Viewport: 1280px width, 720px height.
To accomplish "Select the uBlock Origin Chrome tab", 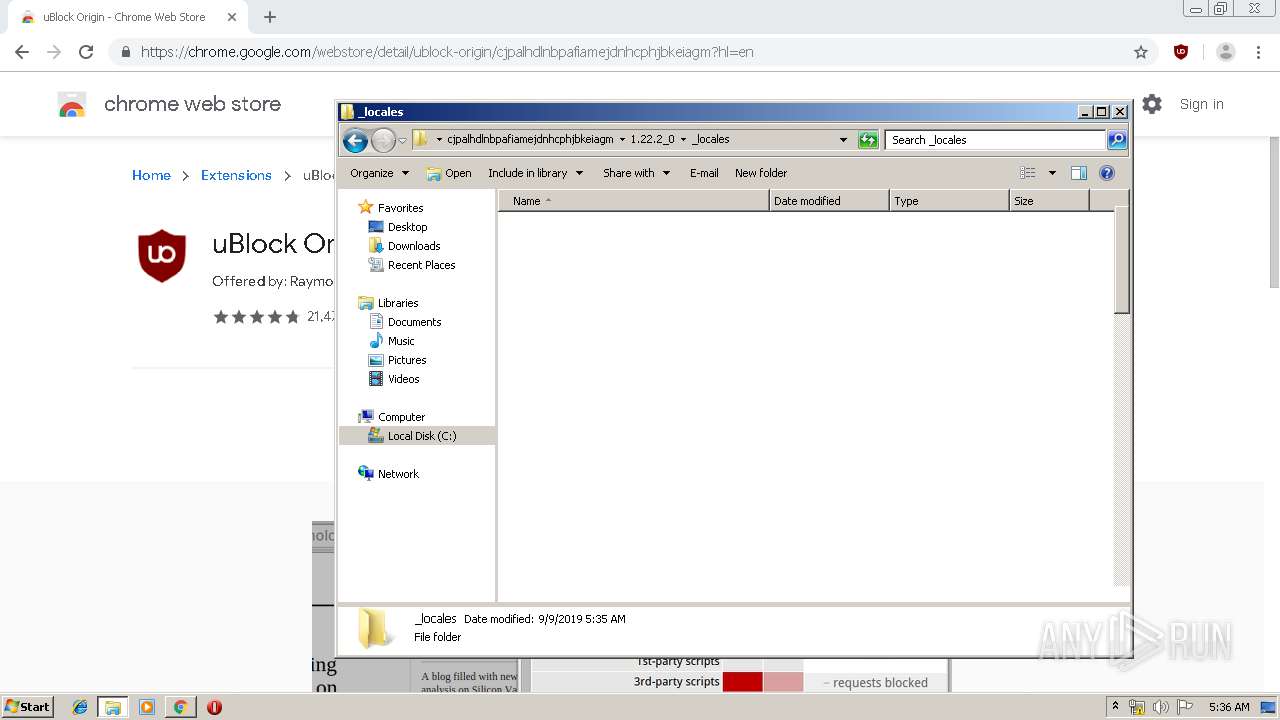I will click(129, 17).
